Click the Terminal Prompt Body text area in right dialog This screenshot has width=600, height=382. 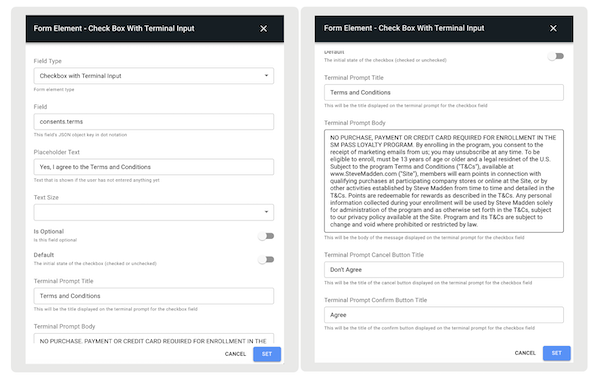(x=443, y=181)
